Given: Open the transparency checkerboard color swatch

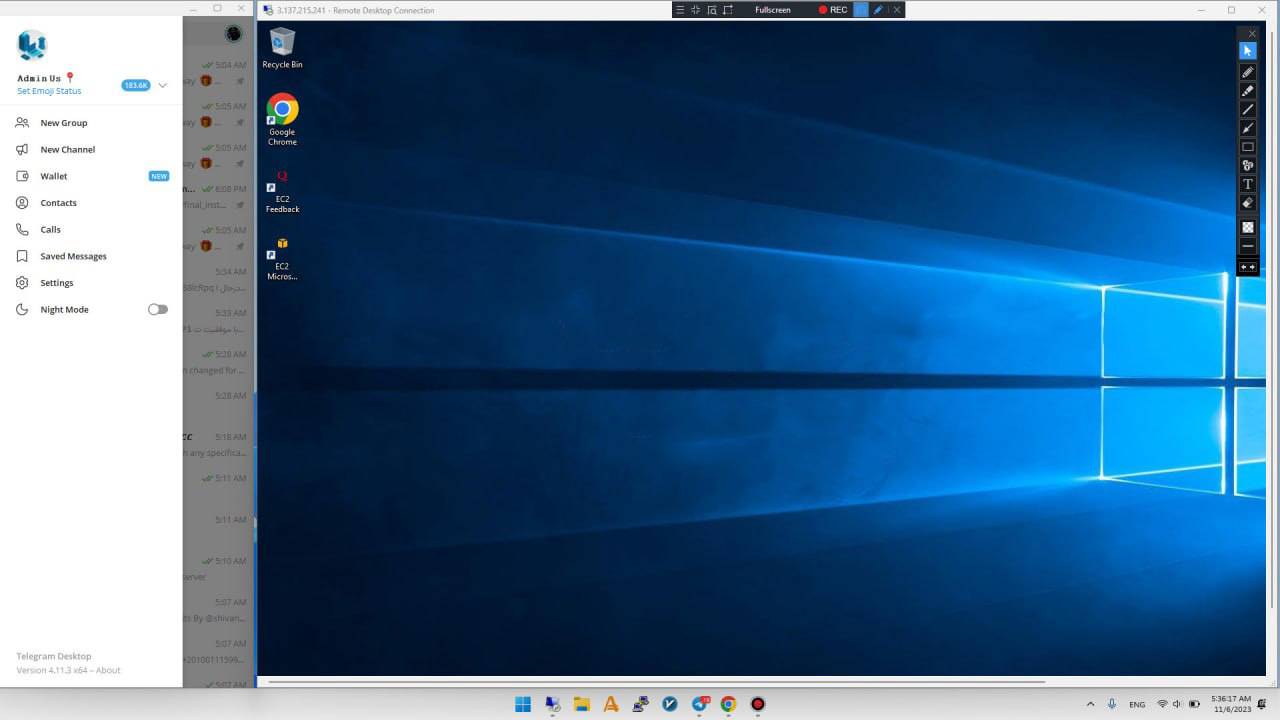Looking at the screenshot, I should click(1247, 228).
